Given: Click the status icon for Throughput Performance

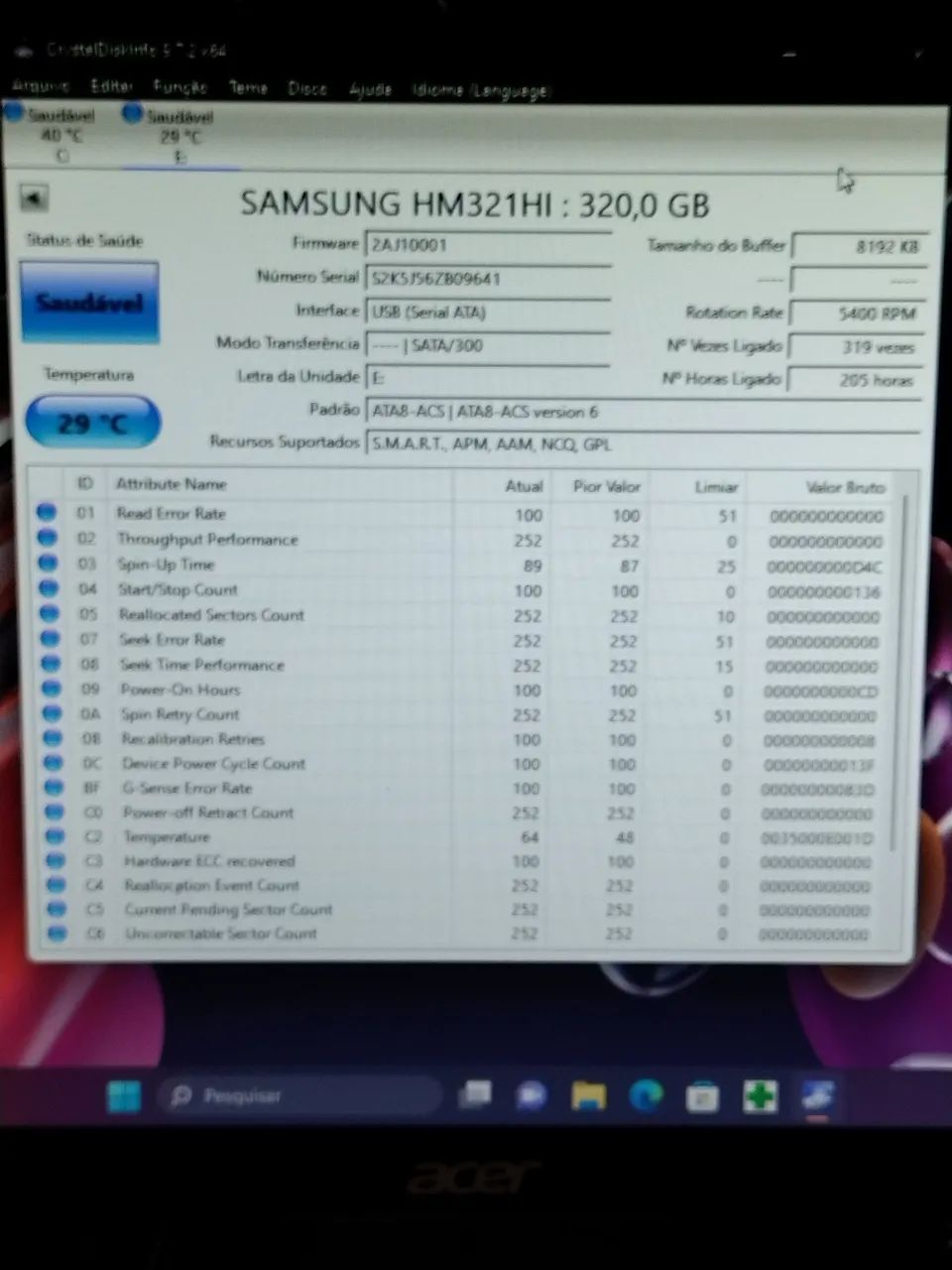Looking at the screenshot, I should point(47,538).
